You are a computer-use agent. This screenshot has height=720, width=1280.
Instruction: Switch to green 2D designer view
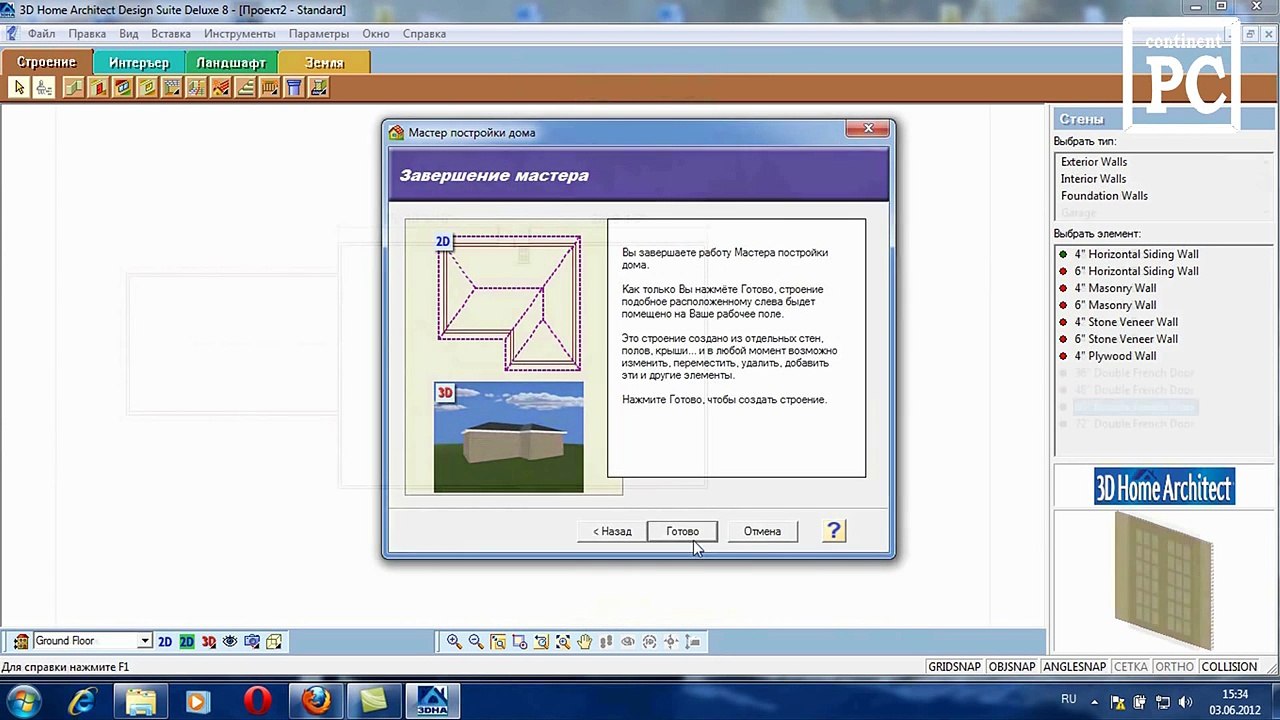coord(187,642)
